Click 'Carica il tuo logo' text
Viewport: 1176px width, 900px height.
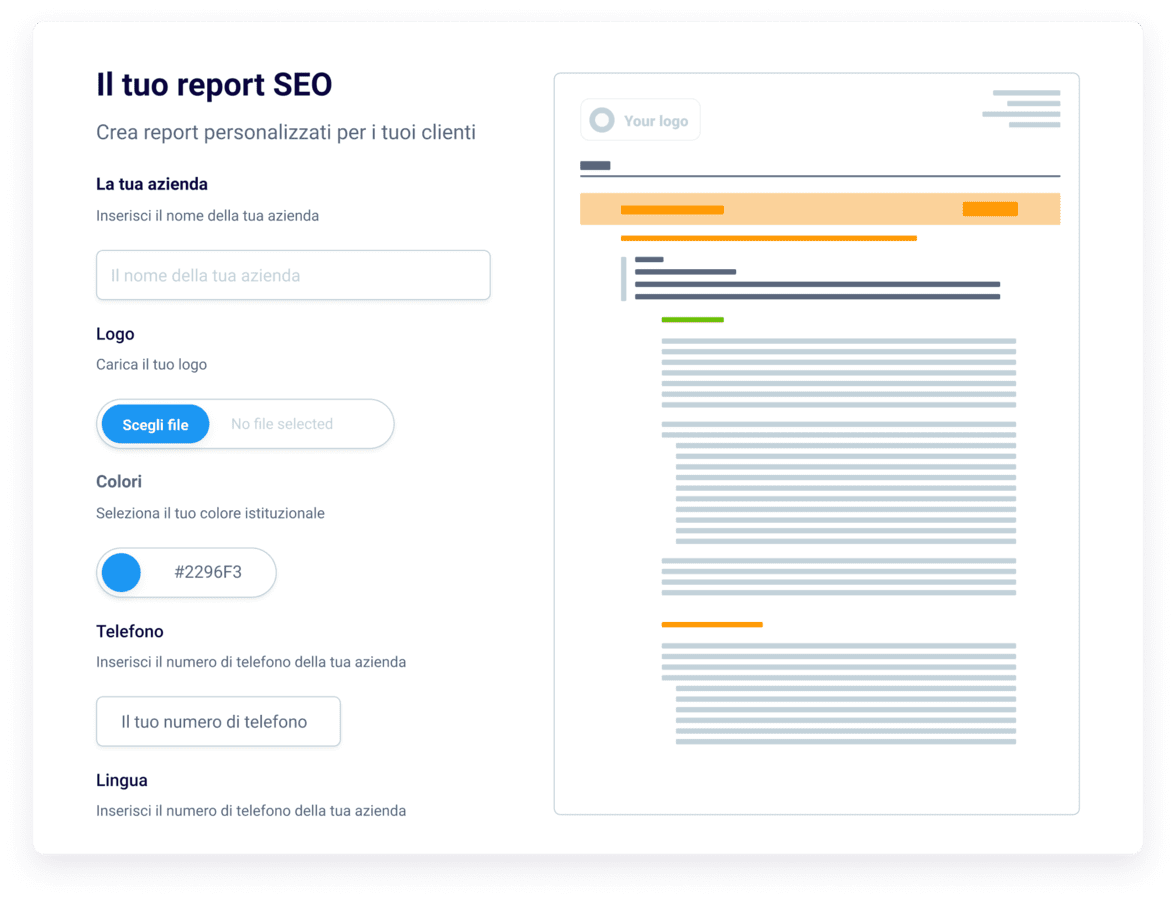tap(152, 365)
